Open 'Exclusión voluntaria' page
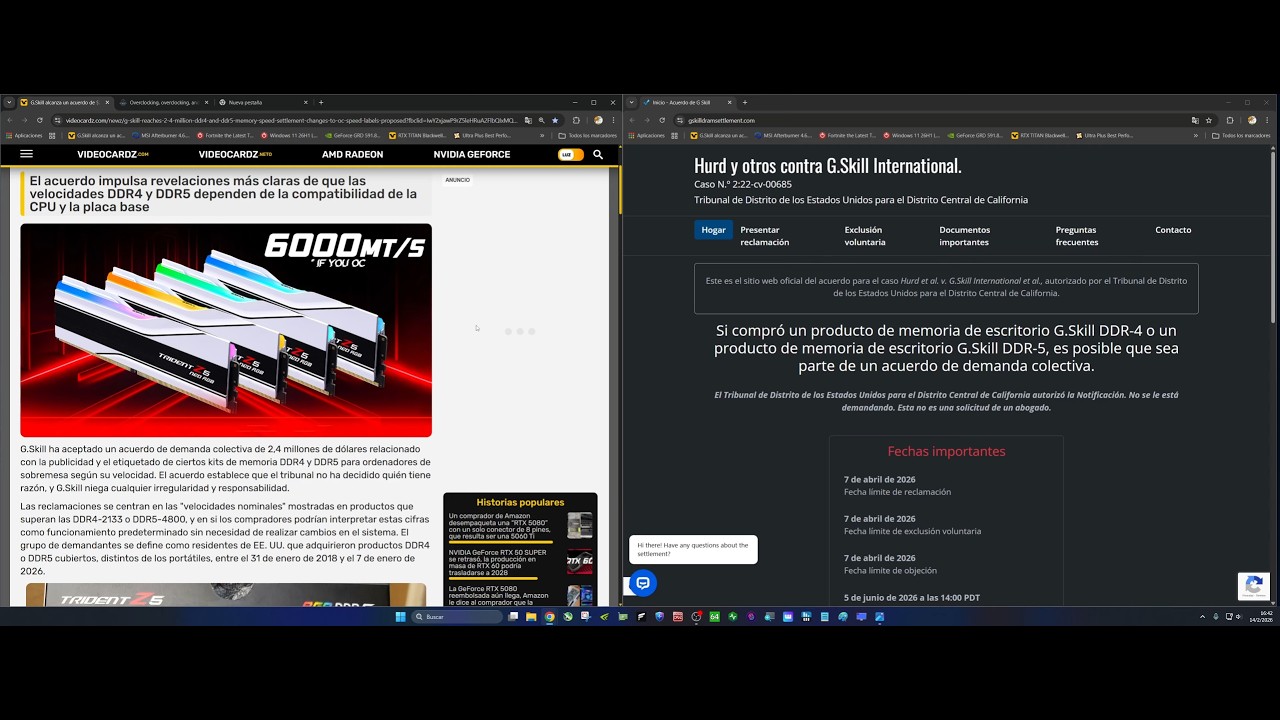This screenshot has height=720, width=1280. pos(865,236)
